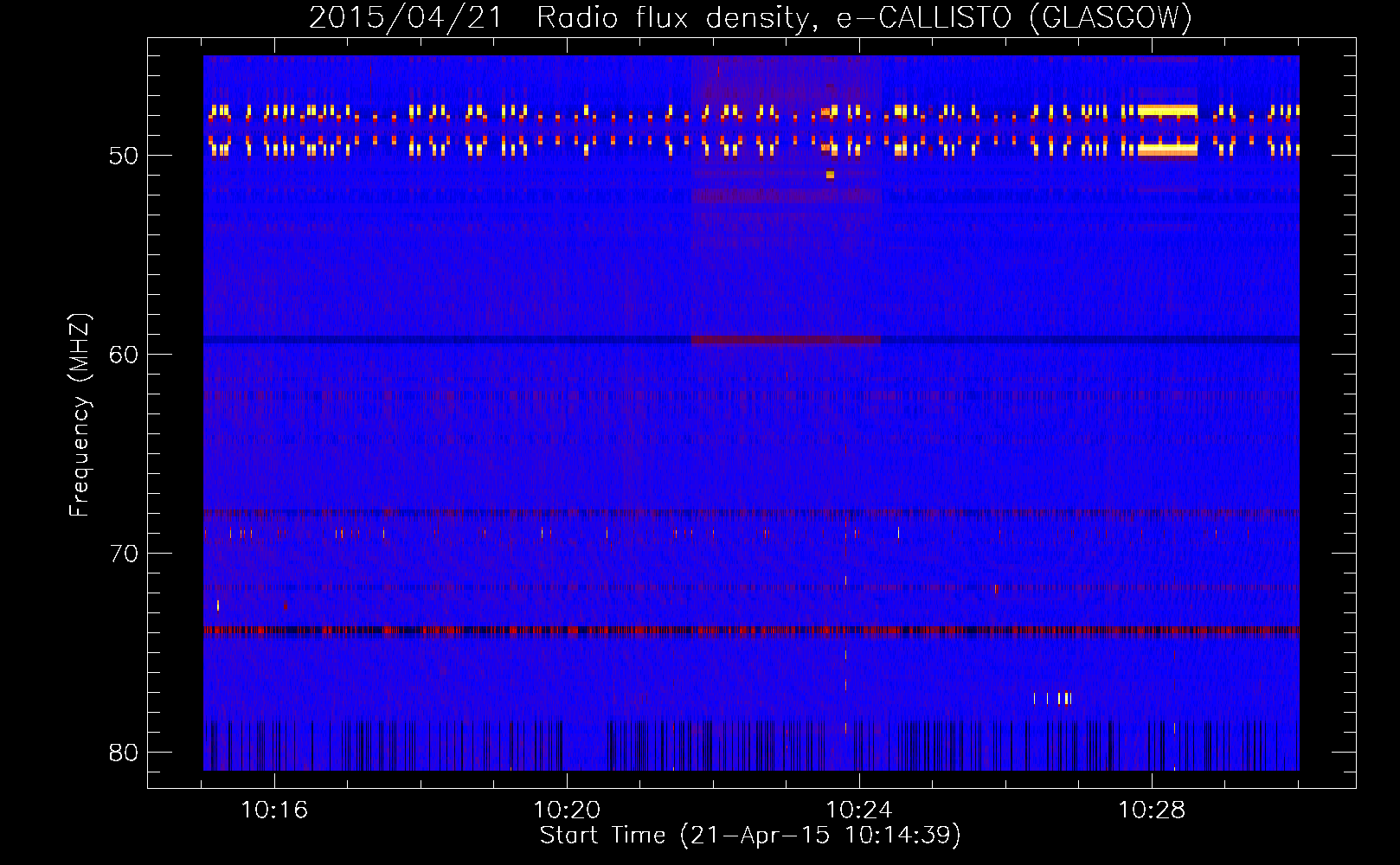Click the 10:24 time tick label
Viewport: 1400px width, 865px height.
click(859, 810)
